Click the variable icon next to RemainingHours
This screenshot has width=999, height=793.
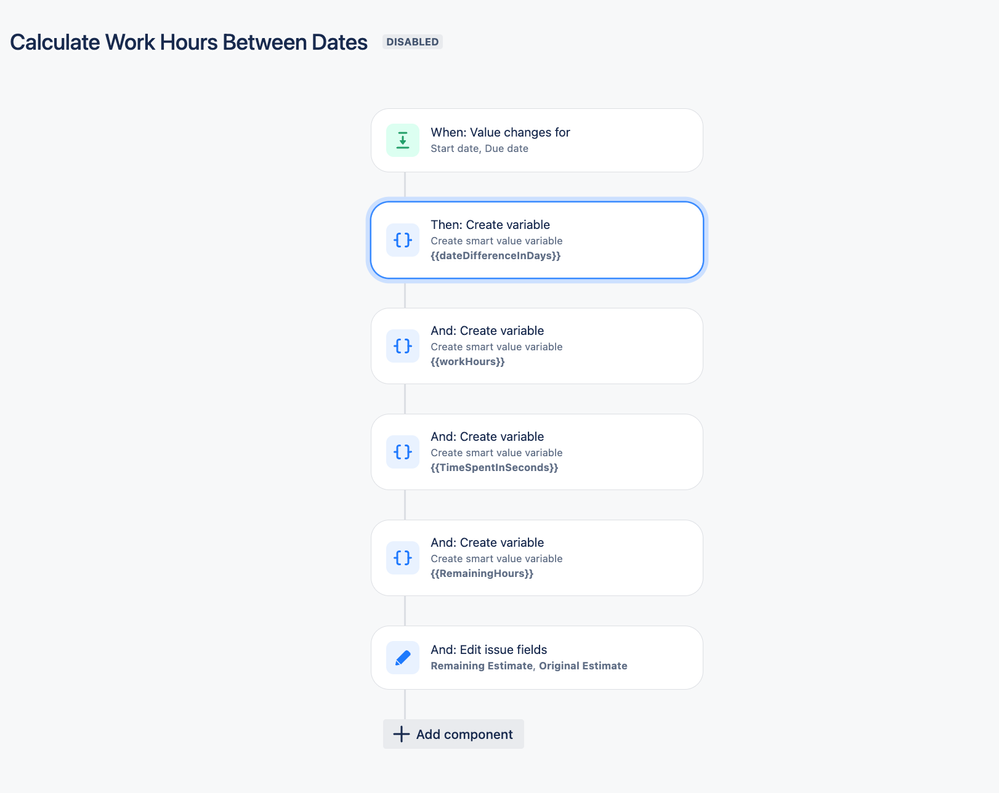tap(402, 558)
